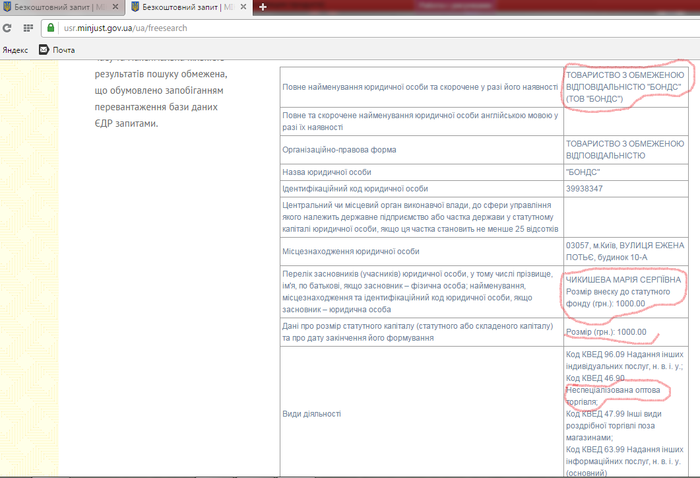Click the sidebar text about ЄДР запитами
The image size is (700, 478).
(126, 124)
